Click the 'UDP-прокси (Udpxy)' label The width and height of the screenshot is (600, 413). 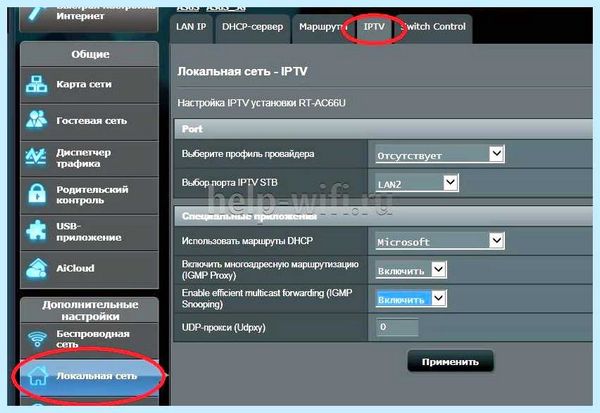(223, 328)
